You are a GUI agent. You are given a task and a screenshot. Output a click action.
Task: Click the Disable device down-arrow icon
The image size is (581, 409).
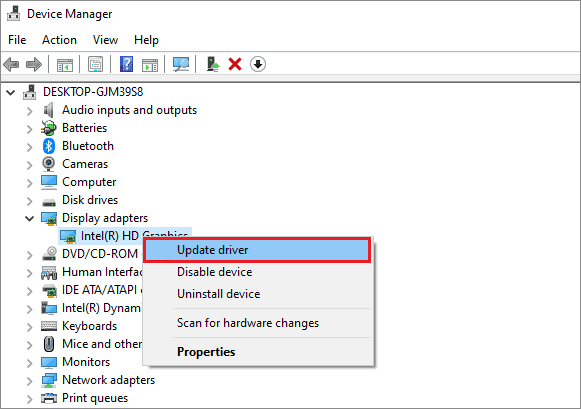(x=258, y=64)
